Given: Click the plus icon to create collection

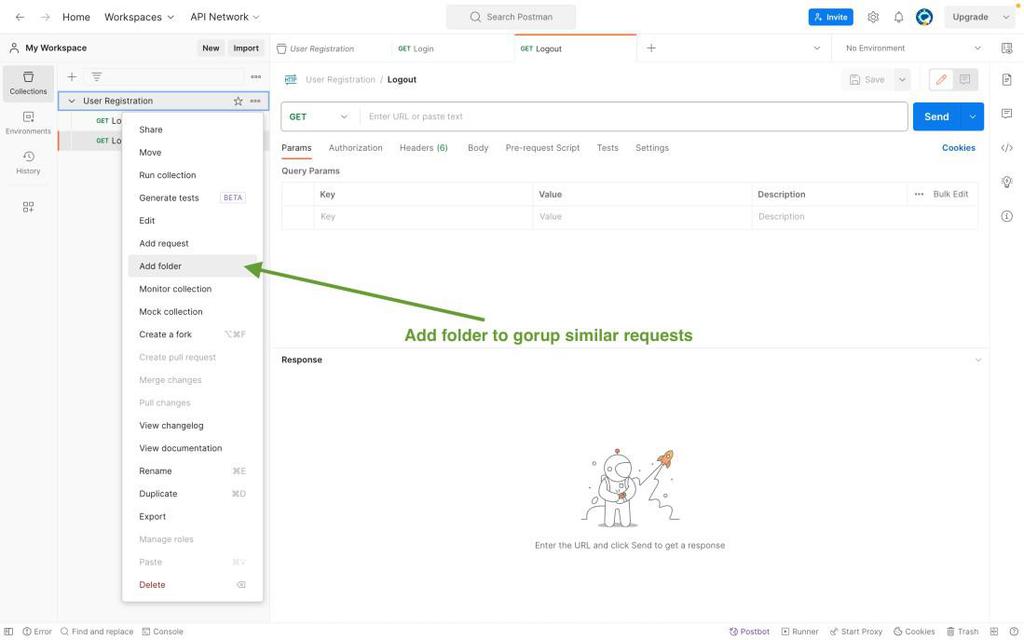Looking at the screenshot, I should coord(72,76).
